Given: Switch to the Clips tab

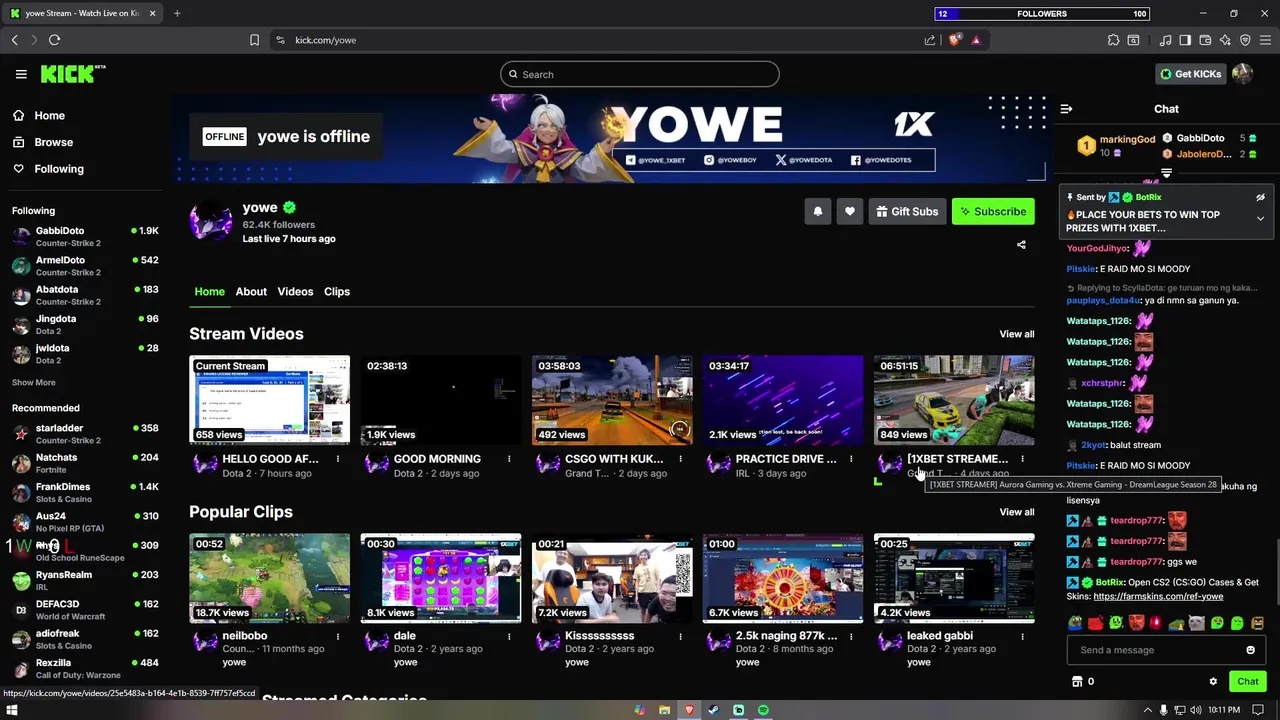Looking at the screenshot, I should pos(337,291).
